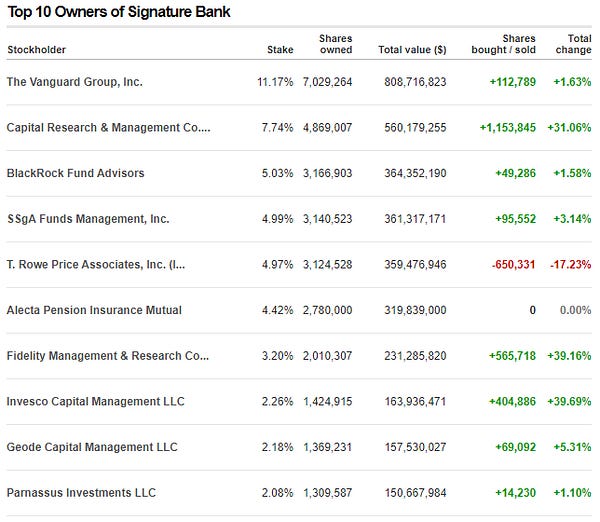Image resolution: width=600 pixels, height=522 pixels.
Task: Click the green +404,886 shares bought
Action: coord(512,401)
